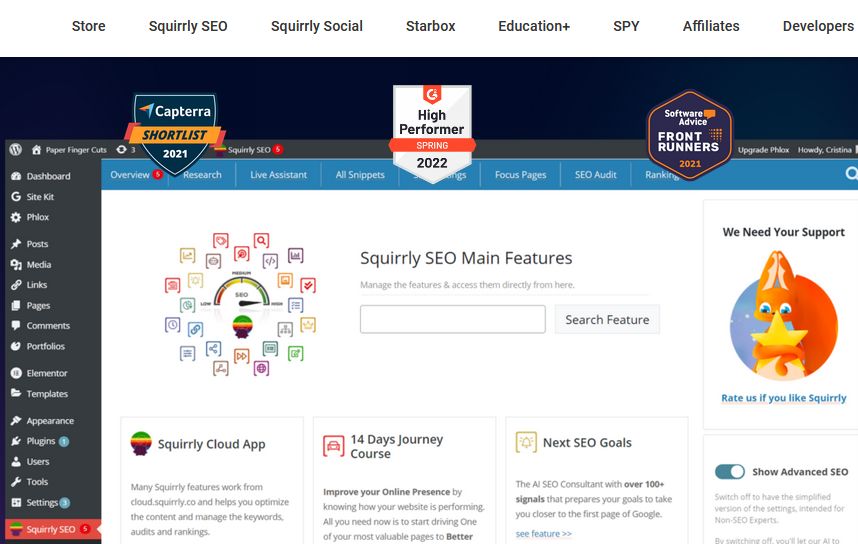Open the 14 Days Journey Course card title
This screenshot has height=544, width=858.
397,446
